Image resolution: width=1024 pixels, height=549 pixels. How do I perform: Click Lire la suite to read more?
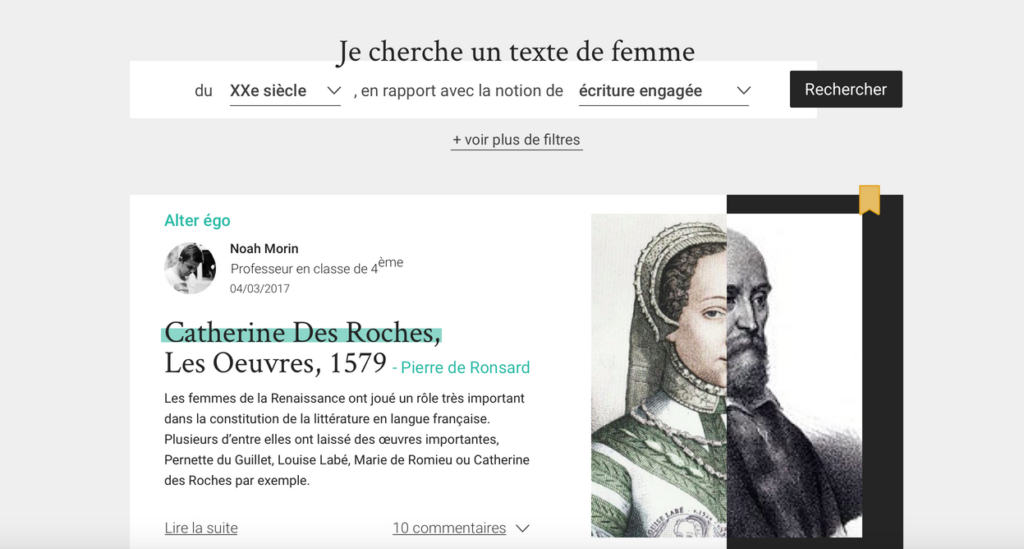point(201,528)
